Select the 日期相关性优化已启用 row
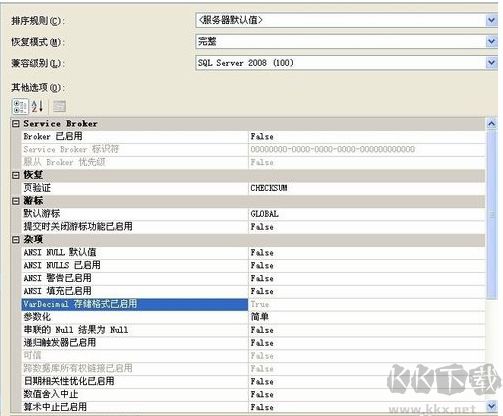The height and width of the screenshot is (416, 503). pyautogui.click(x=254, y=381)
